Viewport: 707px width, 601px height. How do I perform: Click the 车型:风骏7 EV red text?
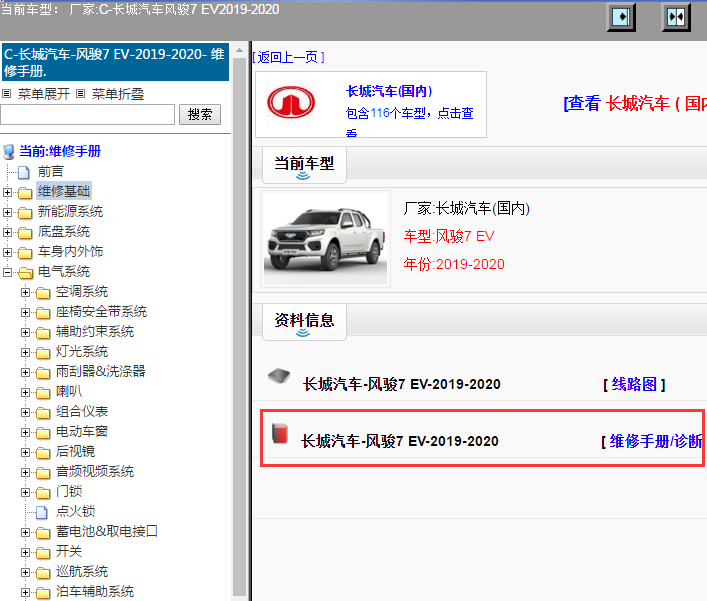click(449, 236)
